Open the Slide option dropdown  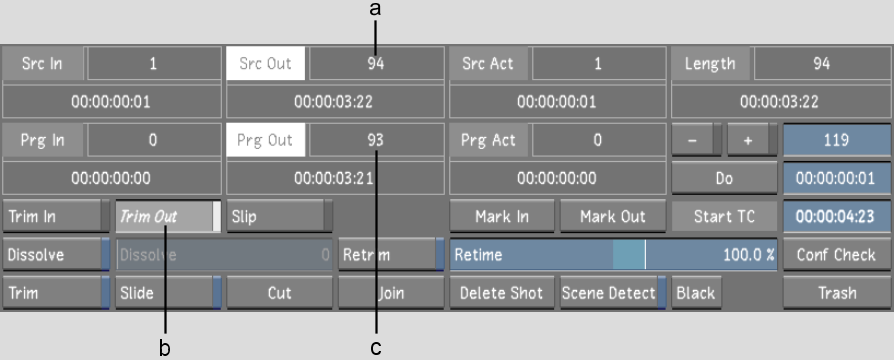click(168, 293)
